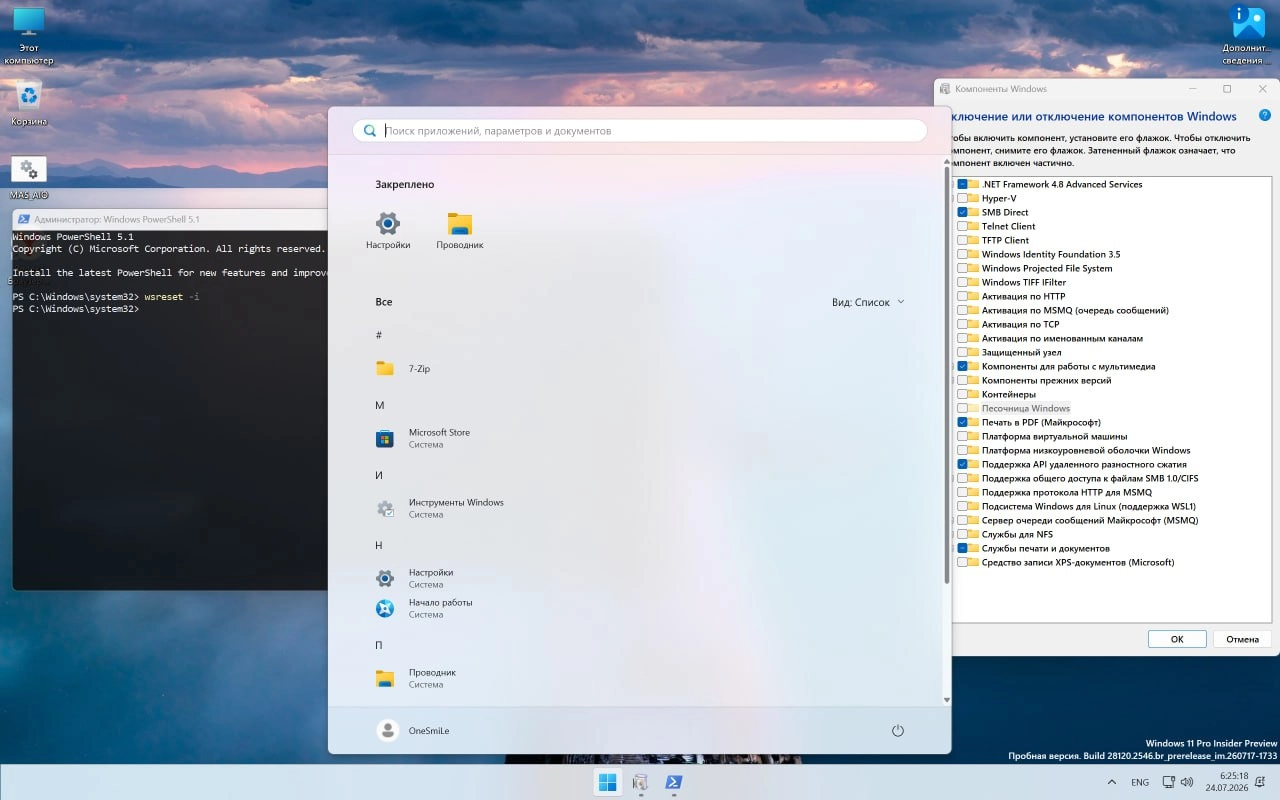The width and height of the screenshot is (1280, 800).
Task: Open PowerShell icon on the taskbar
Action: (674, 782)
